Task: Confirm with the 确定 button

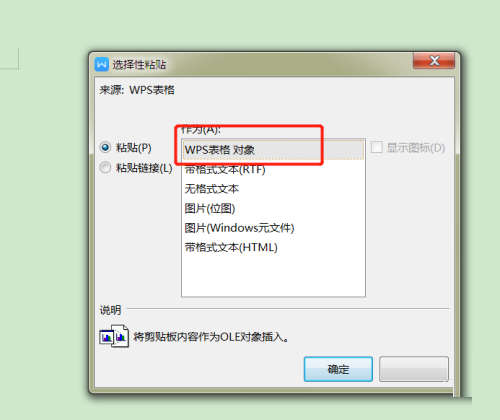Action: coord(338,369)
